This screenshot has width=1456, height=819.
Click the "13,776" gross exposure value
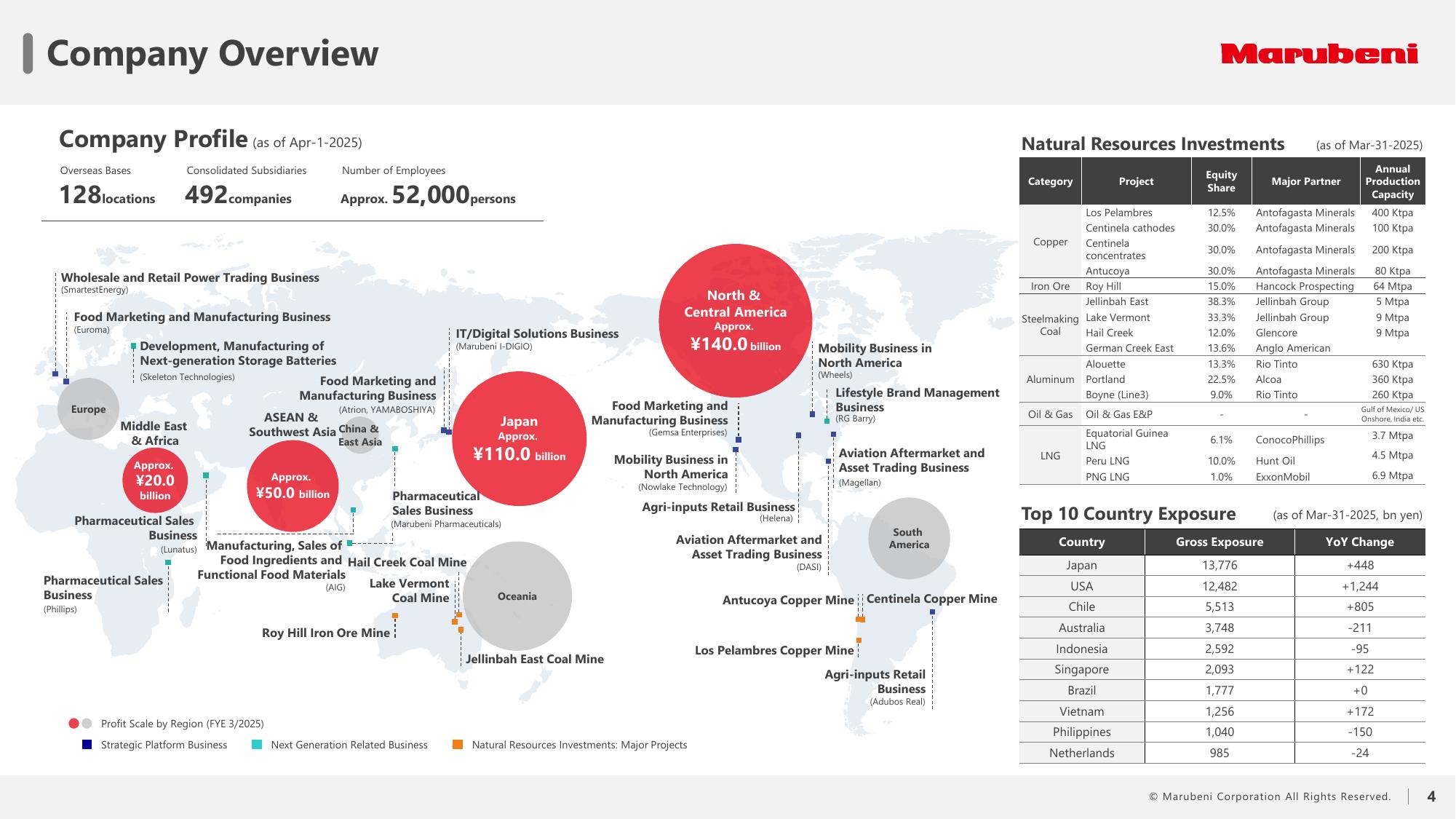(x=1220, y=565)
